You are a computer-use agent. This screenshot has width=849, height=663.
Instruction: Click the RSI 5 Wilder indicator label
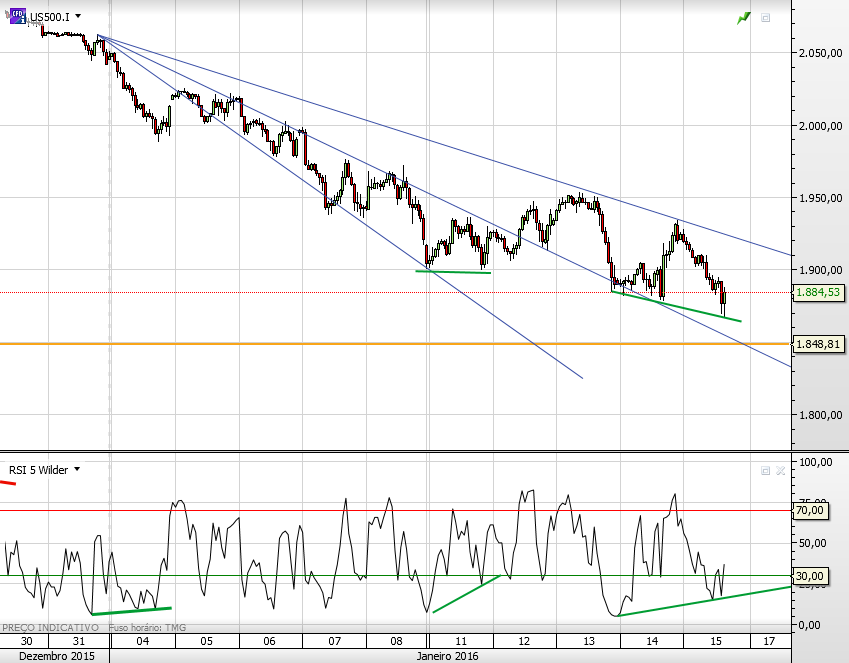38,470
